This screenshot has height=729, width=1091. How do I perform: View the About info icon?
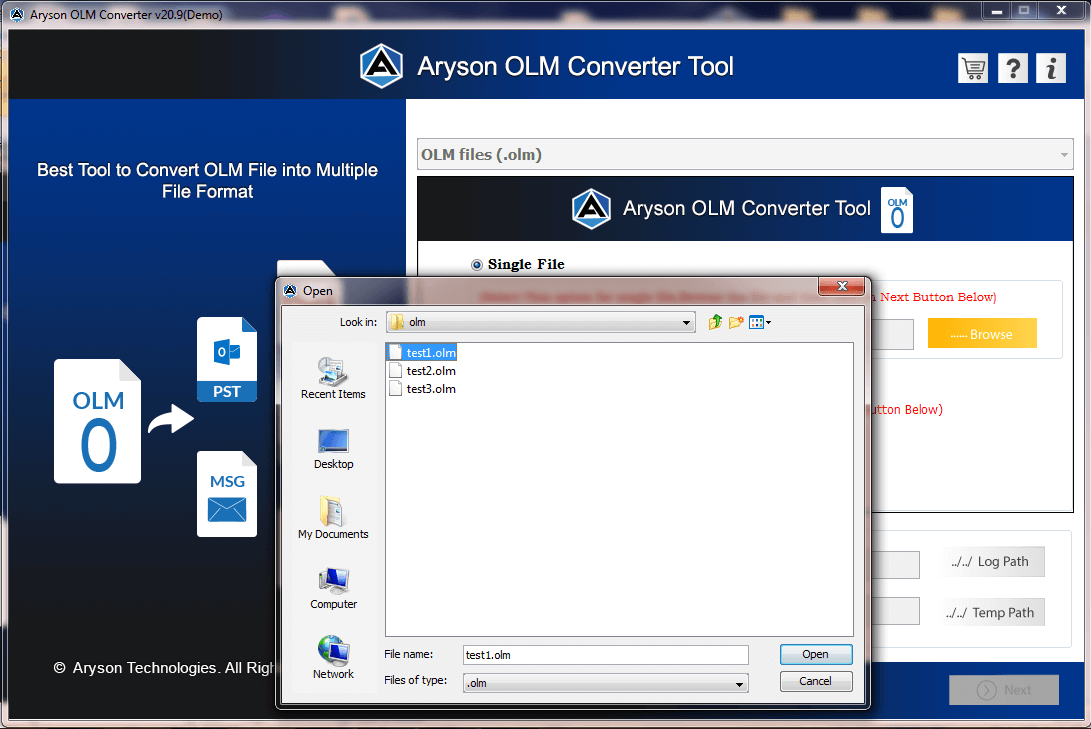click(x=1051, y=68)
